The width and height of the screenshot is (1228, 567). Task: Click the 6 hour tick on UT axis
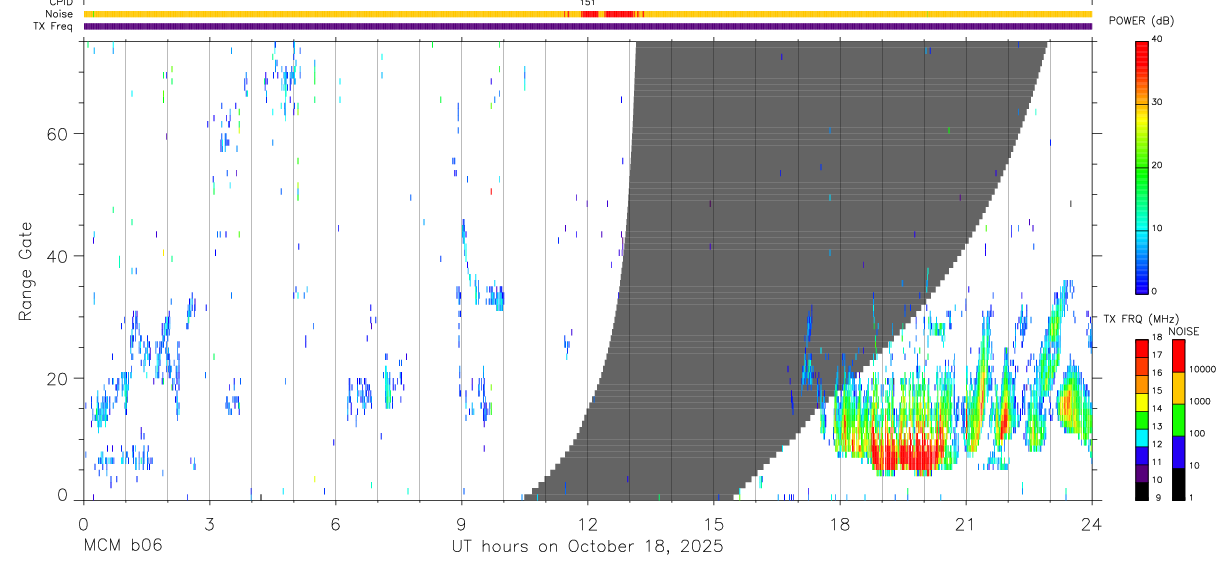click(335, 524)
